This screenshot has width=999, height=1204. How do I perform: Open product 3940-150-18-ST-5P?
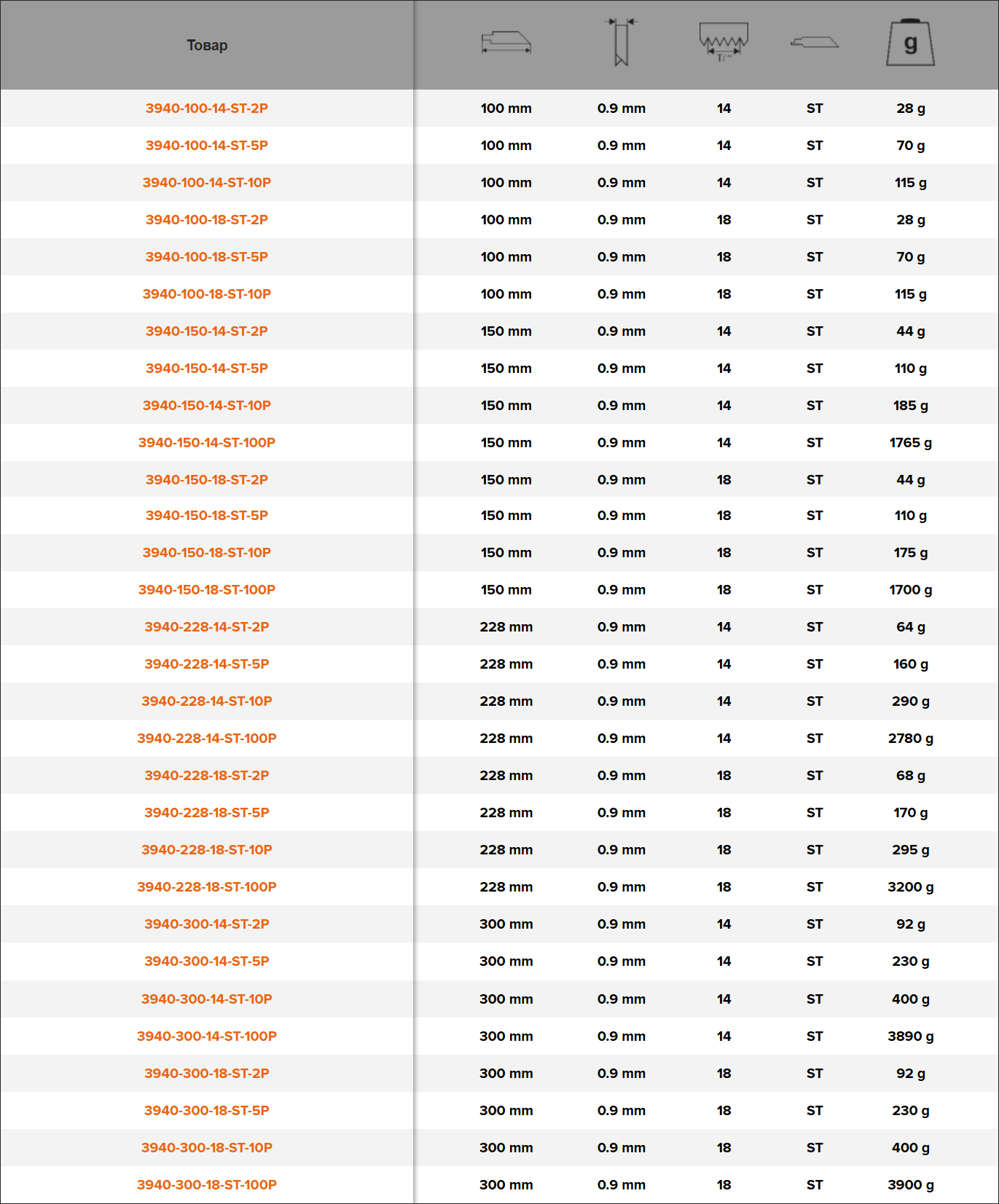[207, 516]
